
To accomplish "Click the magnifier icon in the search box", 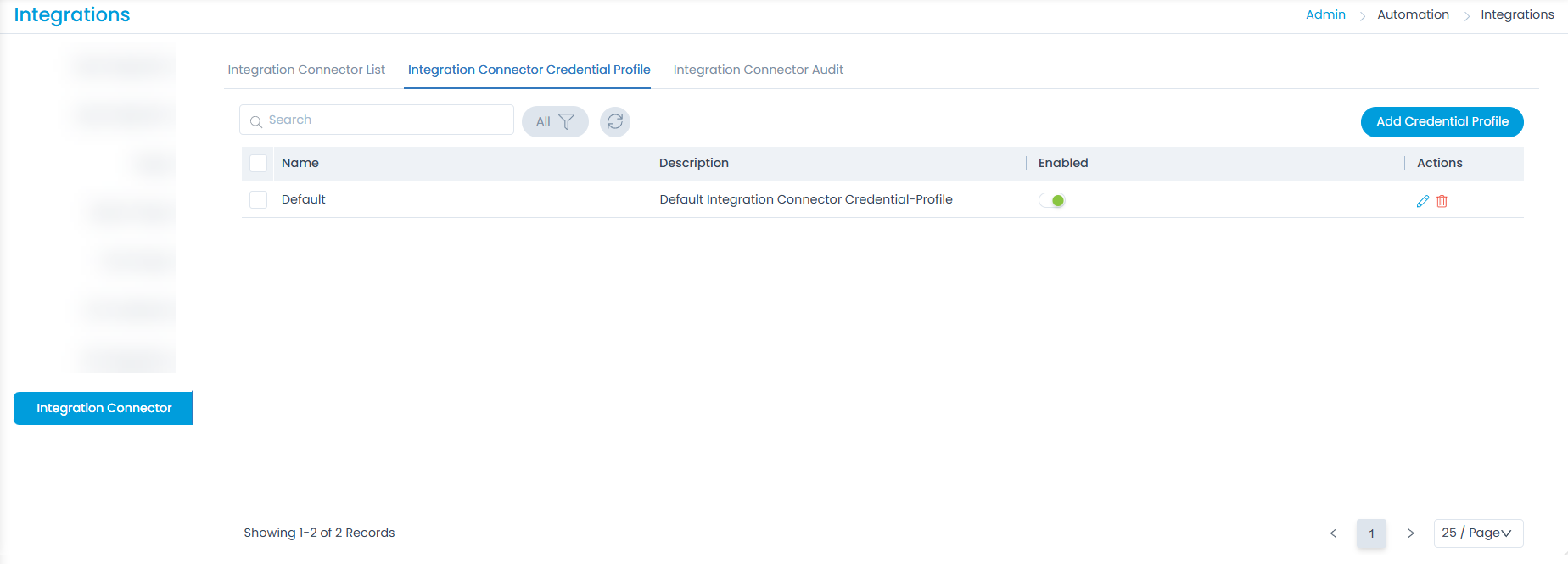I will tap(255, 121).
